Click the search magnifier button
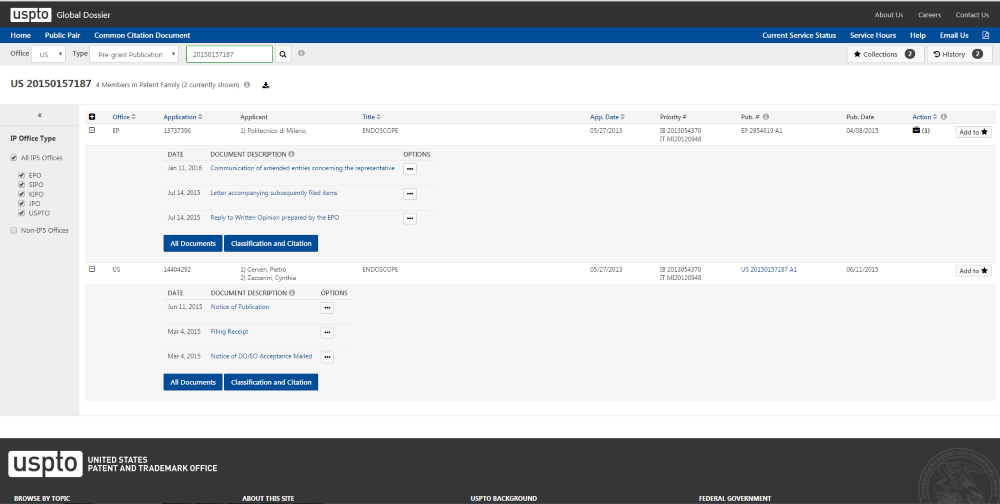 283,54
